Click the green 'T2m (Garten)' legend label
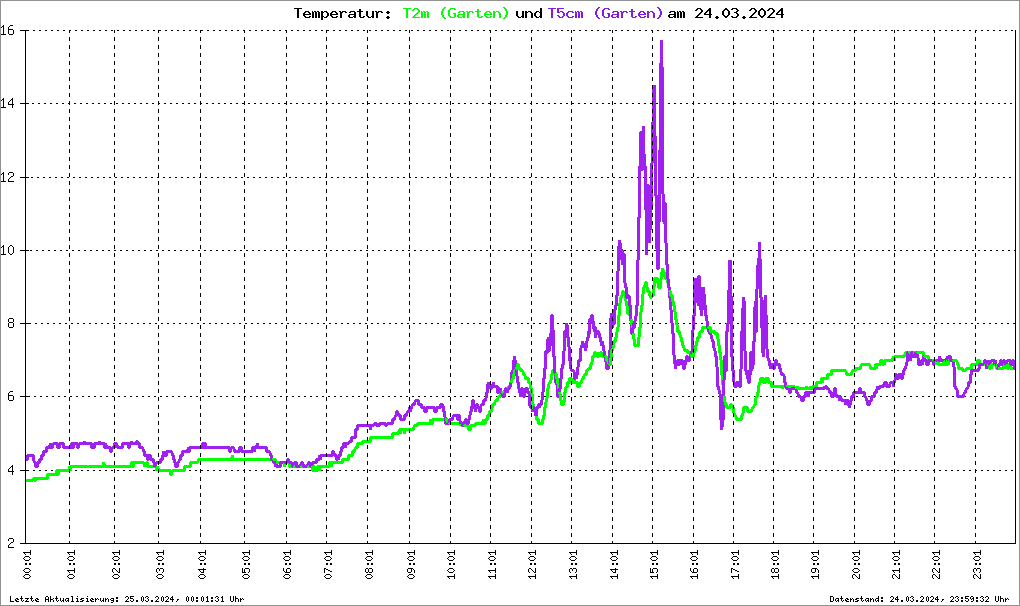 (455, 14)
